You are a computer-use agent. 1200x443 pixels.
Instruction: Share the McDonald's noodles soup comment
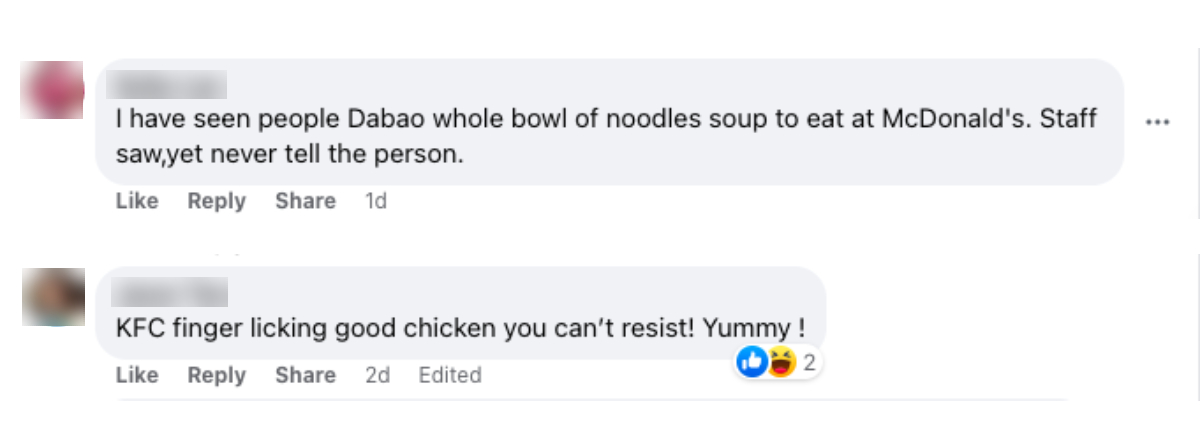coord(305,201)
